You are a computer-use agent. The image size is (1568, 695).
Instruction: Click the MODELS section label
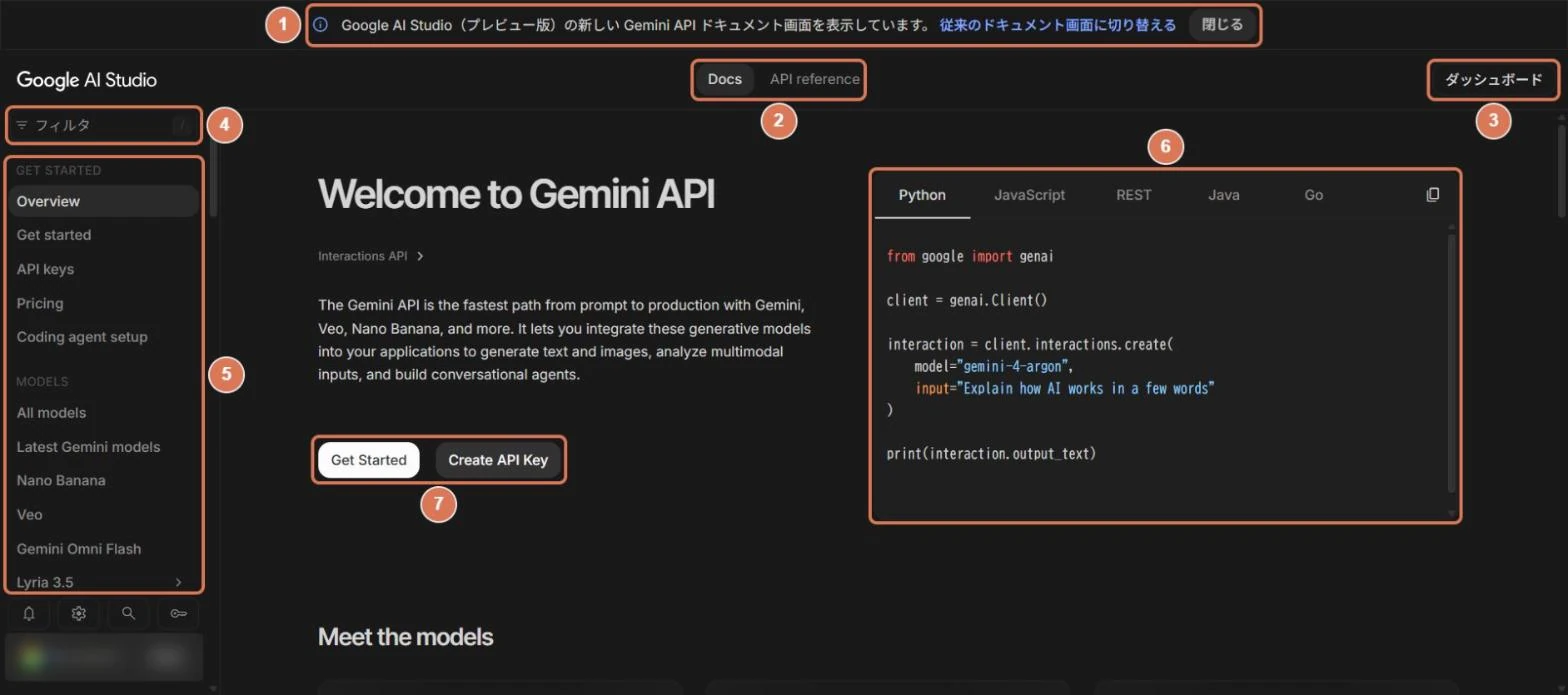pos(42,382)
